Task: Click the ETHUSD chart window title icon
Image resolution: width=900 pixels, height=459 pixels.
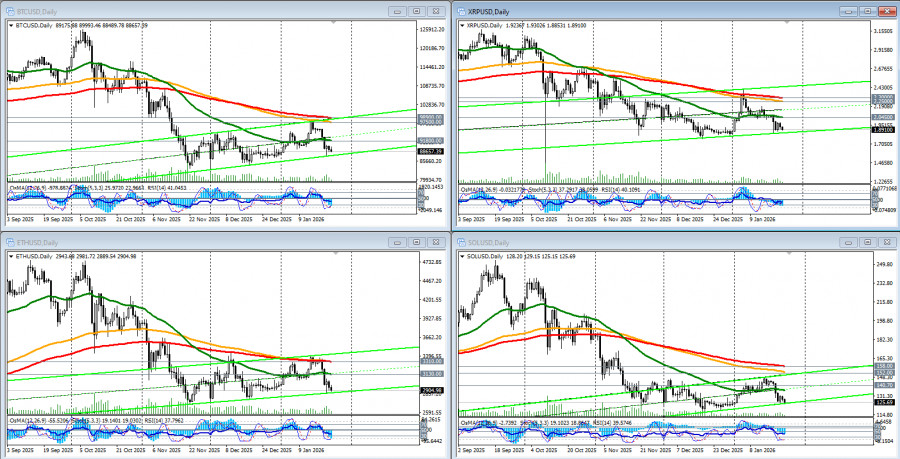Action: [10, 242]
